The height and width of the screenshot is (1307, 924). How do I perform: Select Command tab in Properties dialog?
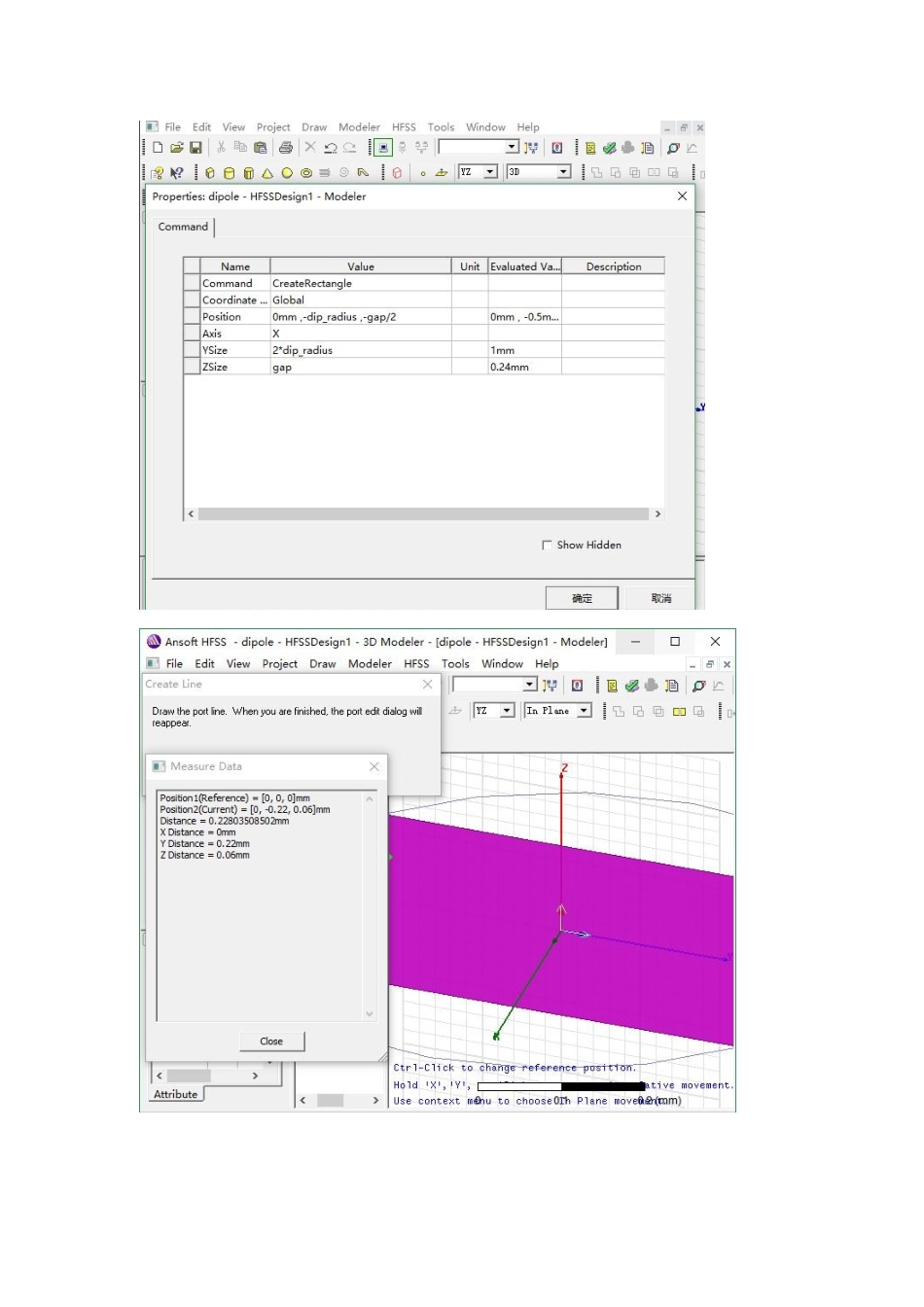[x=183, y=227]
